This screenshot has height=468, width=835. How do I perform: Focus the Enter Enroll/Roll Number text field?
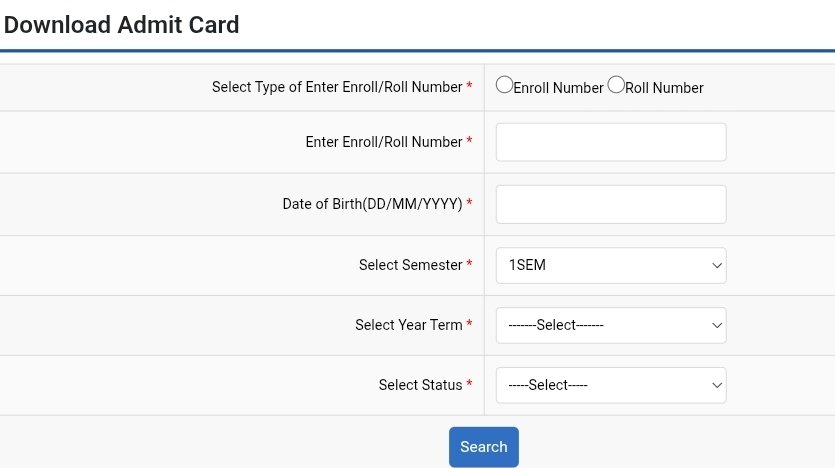(610, 142)
